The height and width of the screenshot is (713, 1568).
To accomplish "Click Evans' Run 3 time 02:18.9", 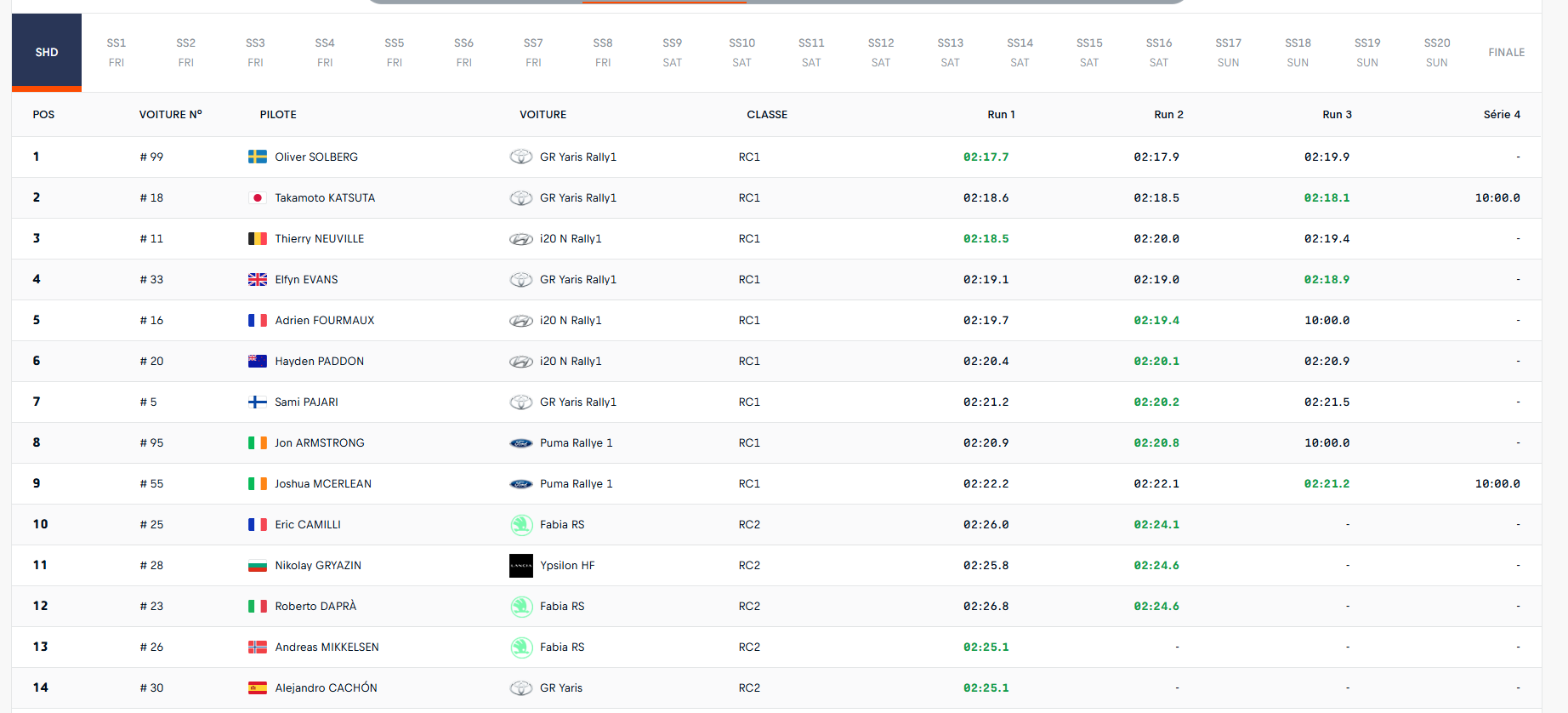I will pyautogui.click(x=1327, y=279).
